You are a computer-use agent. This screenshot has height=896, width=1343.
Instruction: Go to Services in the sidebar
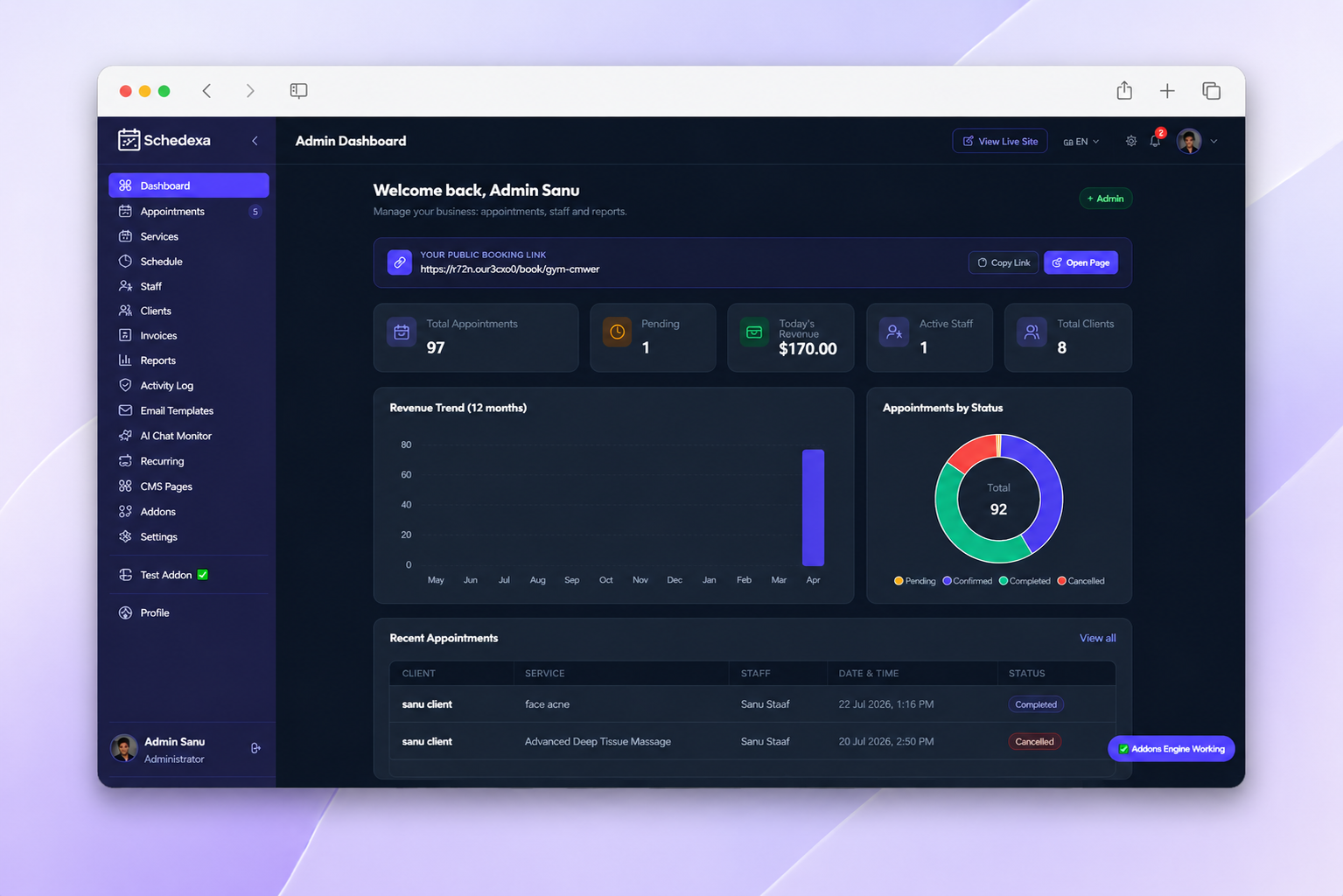188,236
